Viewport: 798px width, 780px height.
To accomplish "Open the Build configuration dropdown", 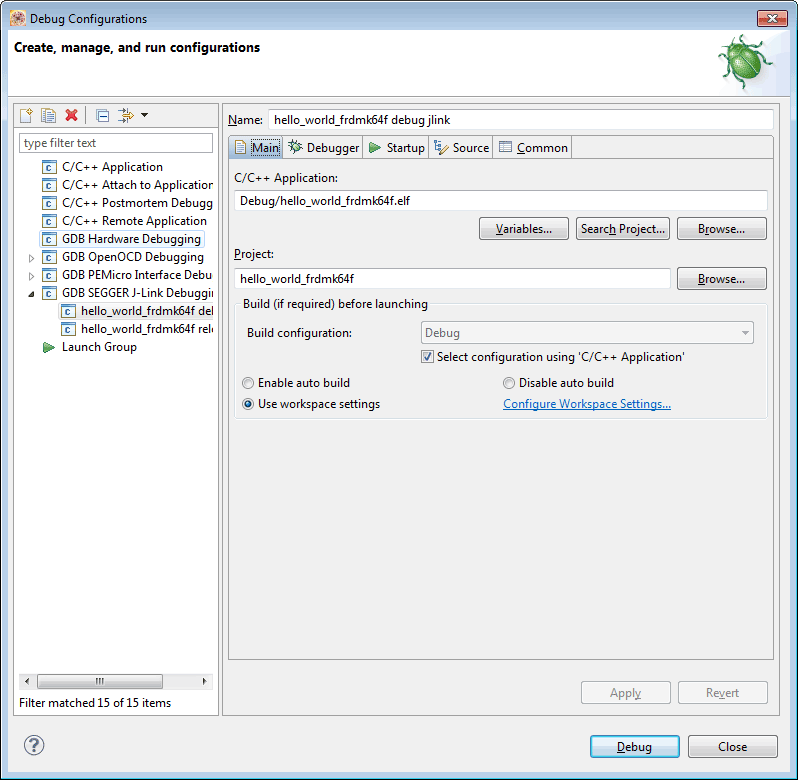I will coord(587,333).
